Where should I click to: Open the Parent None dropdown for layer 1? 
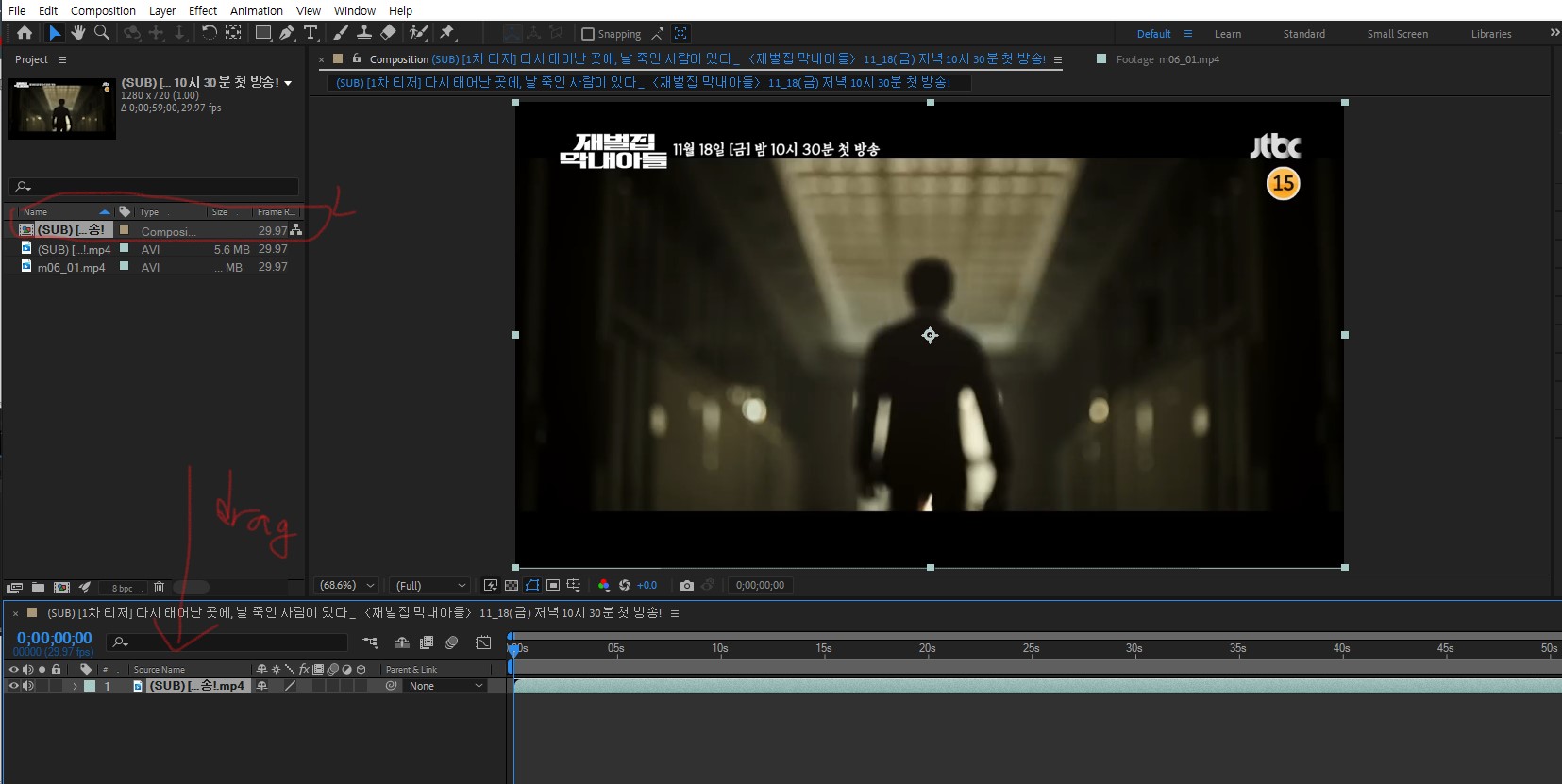[445, 686]
